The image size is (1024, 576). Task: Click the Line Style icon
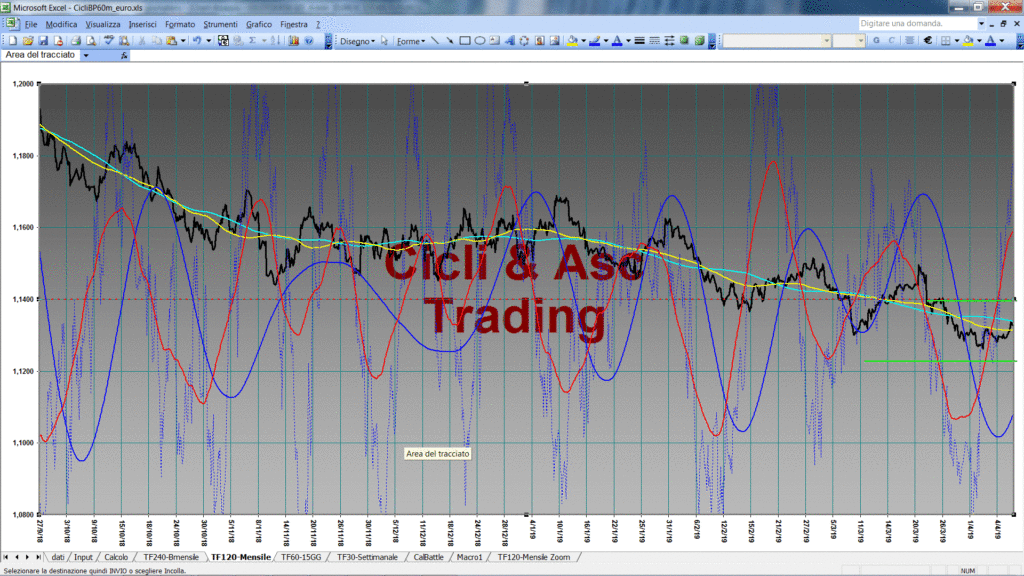639,40
